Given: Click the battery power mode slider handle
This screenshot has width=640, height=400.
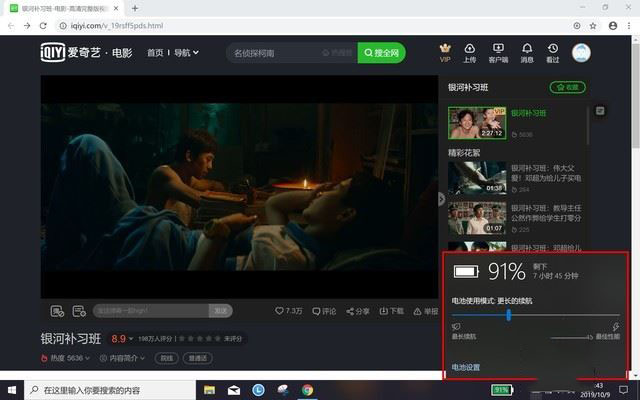Looking at the screenshot, I should coord(509,315).
